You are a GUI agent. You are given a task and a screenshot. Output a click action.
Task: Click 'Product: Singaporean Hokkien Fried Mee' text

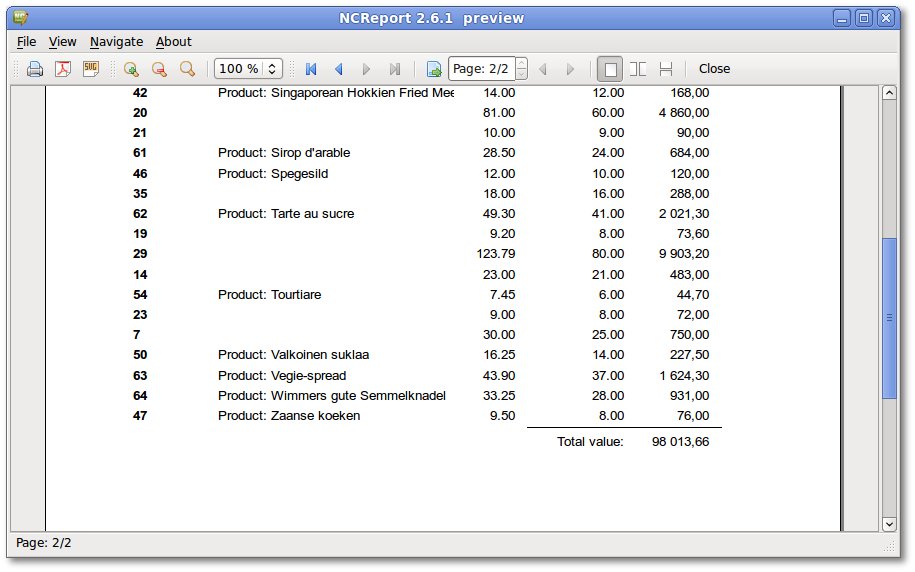(336, 93)
